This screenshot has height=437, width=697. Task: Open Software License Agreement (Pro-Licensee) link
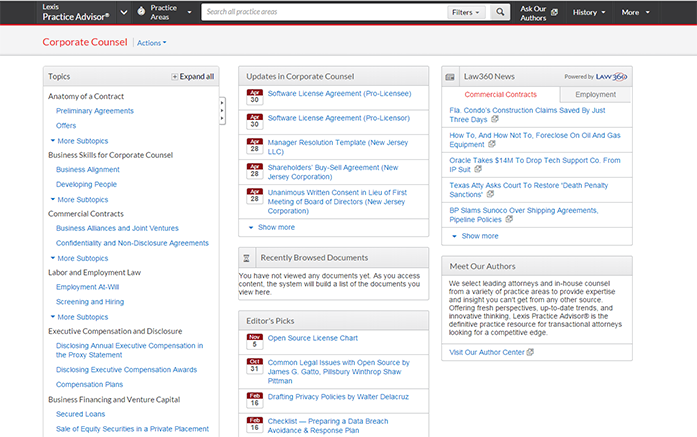339,93
